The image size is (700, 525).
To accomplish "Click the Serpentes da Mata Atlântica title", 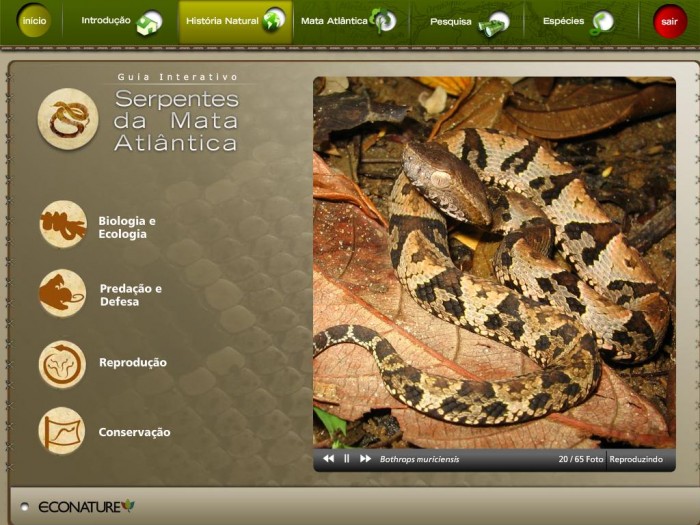I will coord(176,121).
